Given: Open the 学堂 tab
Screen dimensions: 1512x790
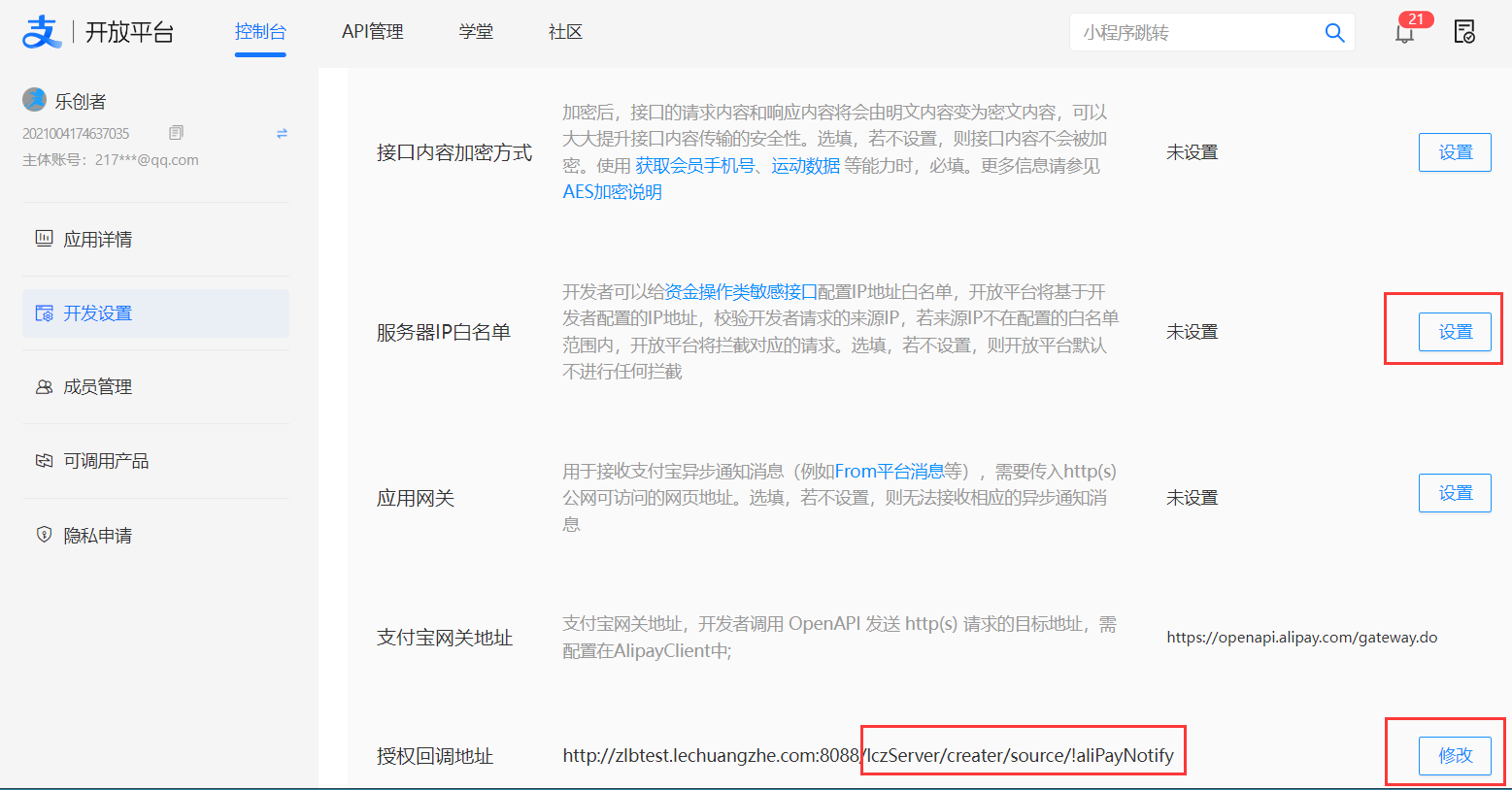Looking at the screenshot, I should [x=476, y=32].
